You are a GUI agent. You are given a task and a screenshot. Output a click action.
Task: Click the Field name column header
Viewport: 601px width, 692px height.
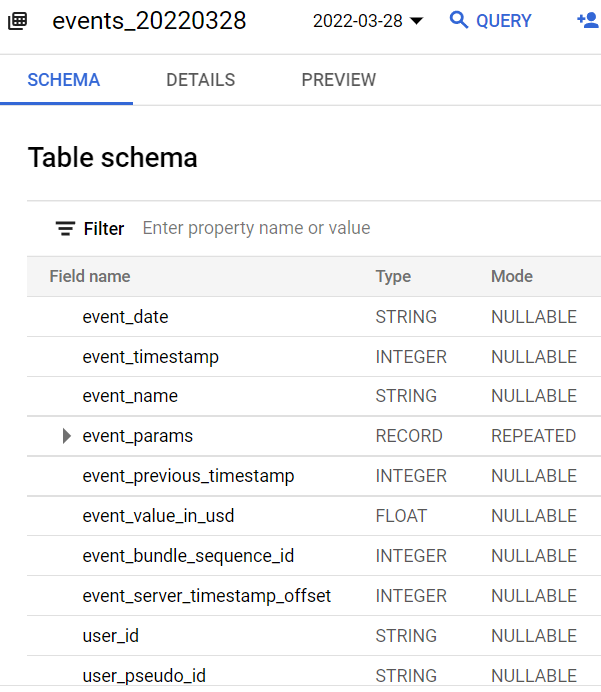point(90,277)
